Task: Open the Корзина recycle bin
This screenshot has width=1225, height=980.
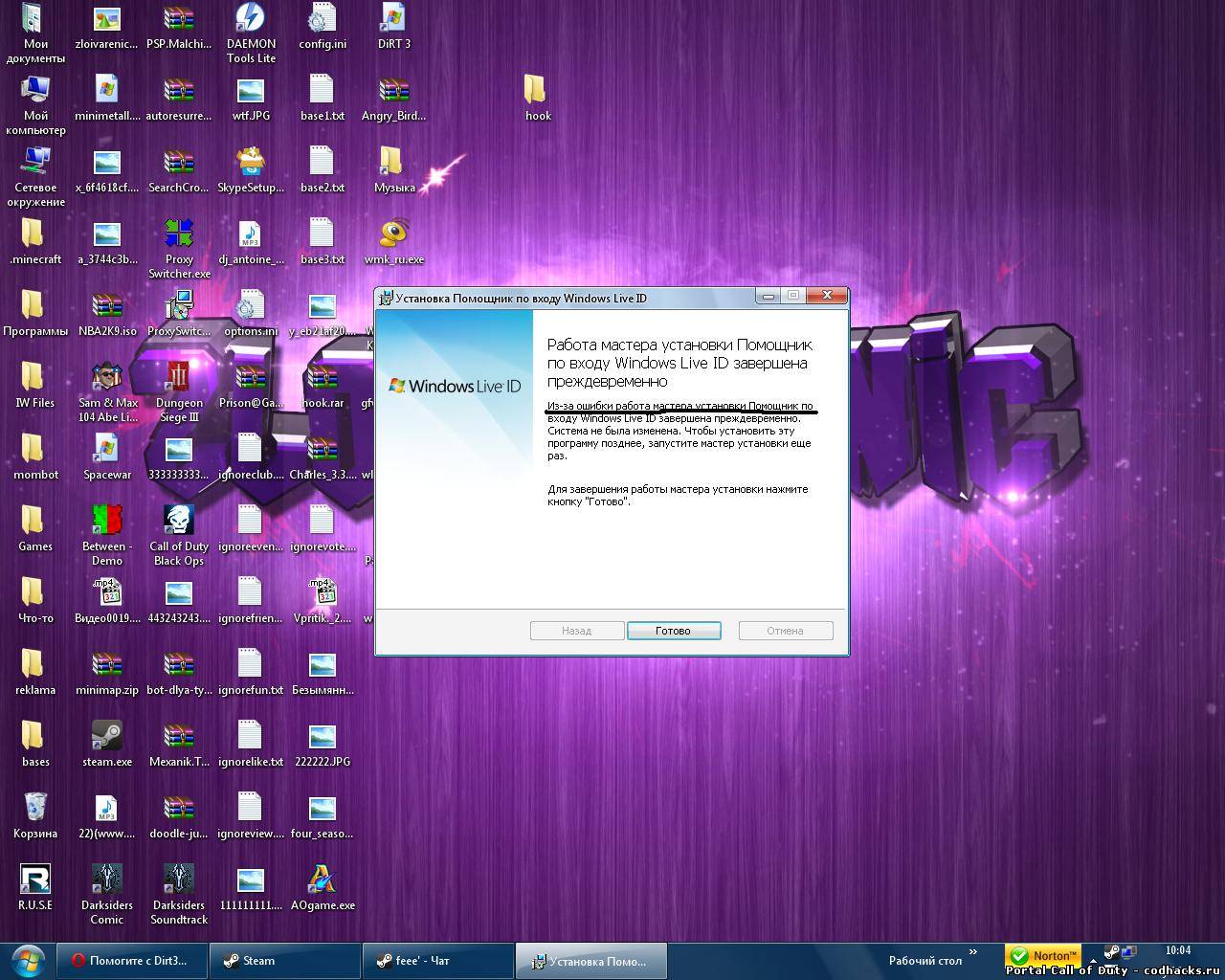Action: coord(35,809)
